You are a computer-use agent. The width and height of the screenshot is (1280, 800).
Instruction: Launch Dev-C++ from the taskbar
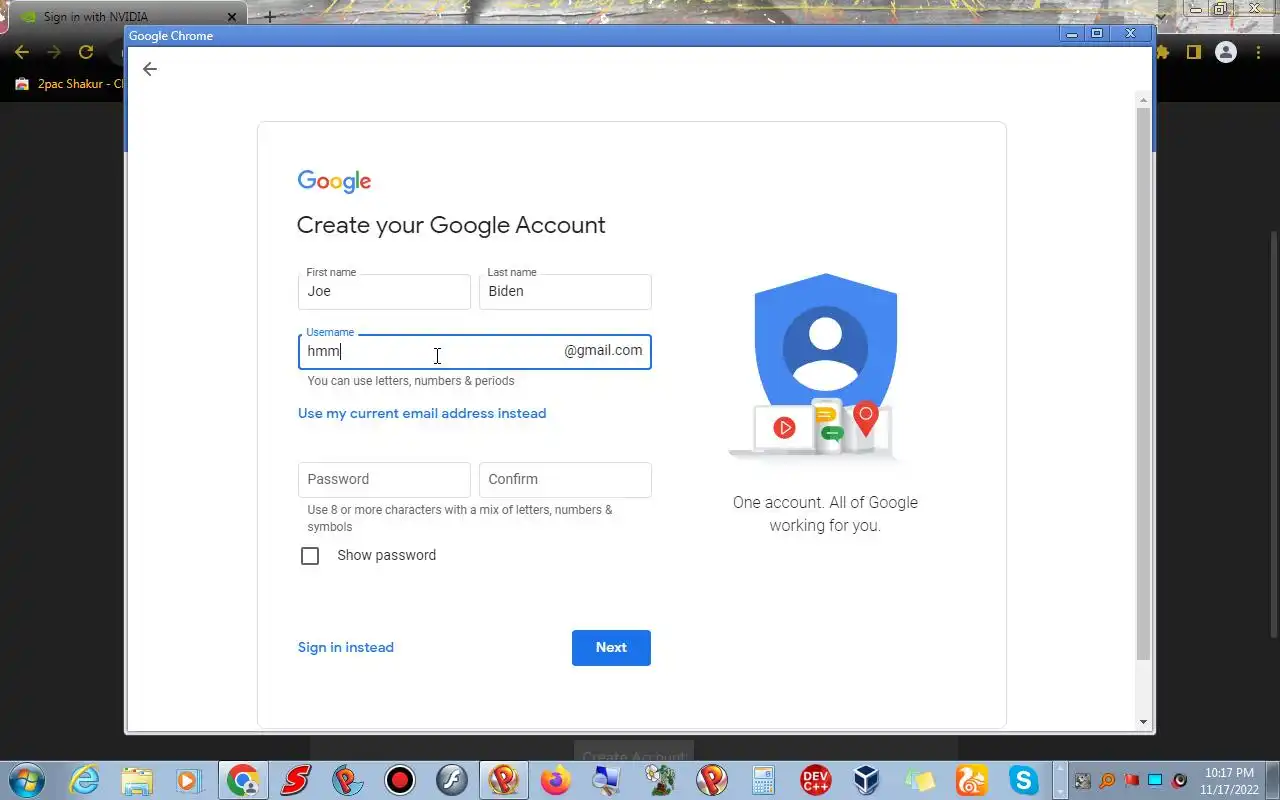816,780
